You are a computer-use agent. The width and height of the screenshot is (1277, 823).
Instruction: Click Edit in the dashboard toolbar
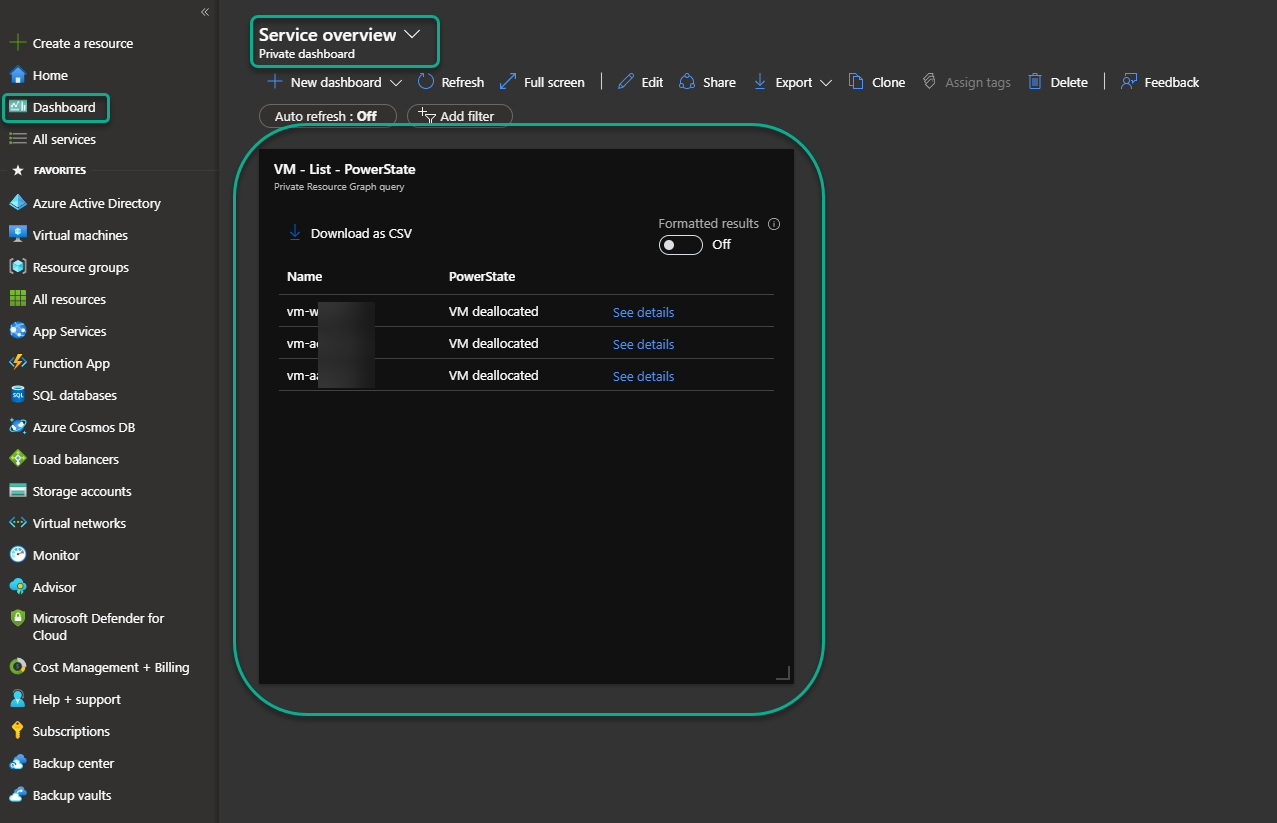[640, 82]
